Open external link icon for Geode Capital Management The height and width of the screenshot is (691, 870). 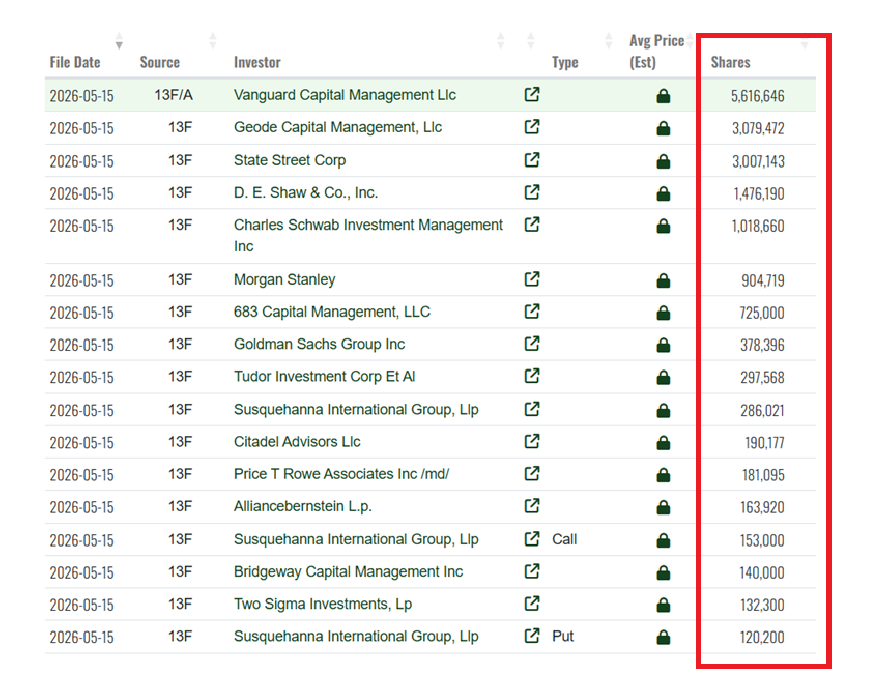click(532, 127)
